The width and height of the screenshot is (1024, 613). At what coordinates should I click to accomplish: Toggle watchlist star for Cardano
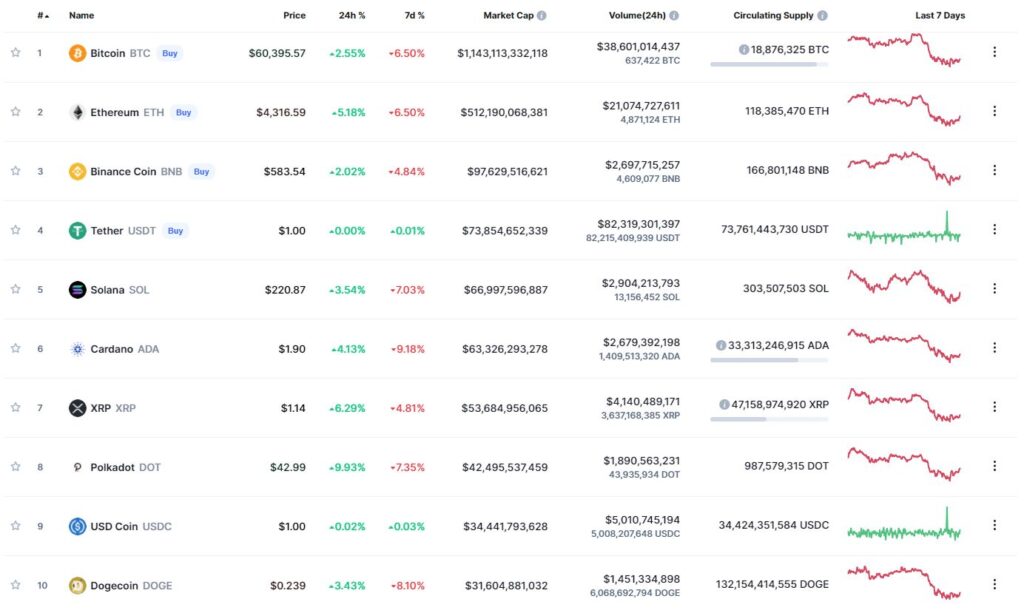click(x=16, y=348)
